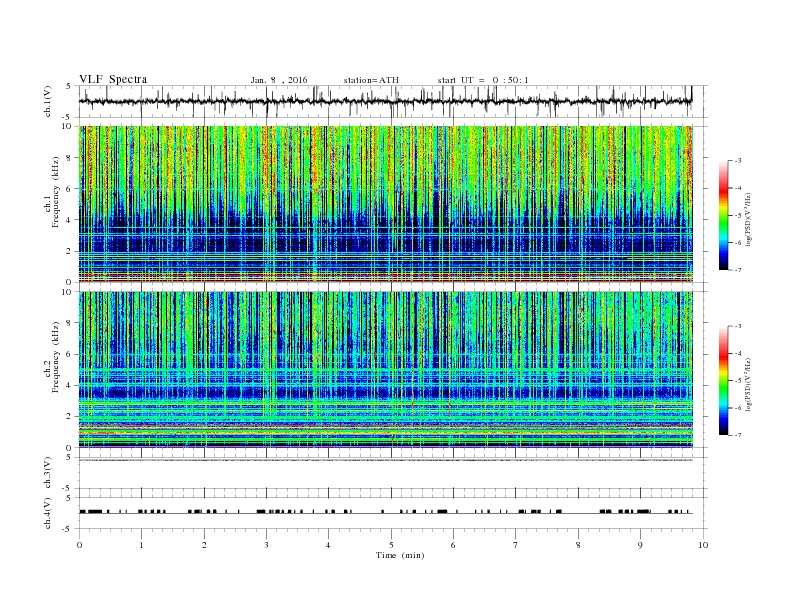Click the "Time (min)" axis label
The image size is (792, 612).
tap(400, 555)
